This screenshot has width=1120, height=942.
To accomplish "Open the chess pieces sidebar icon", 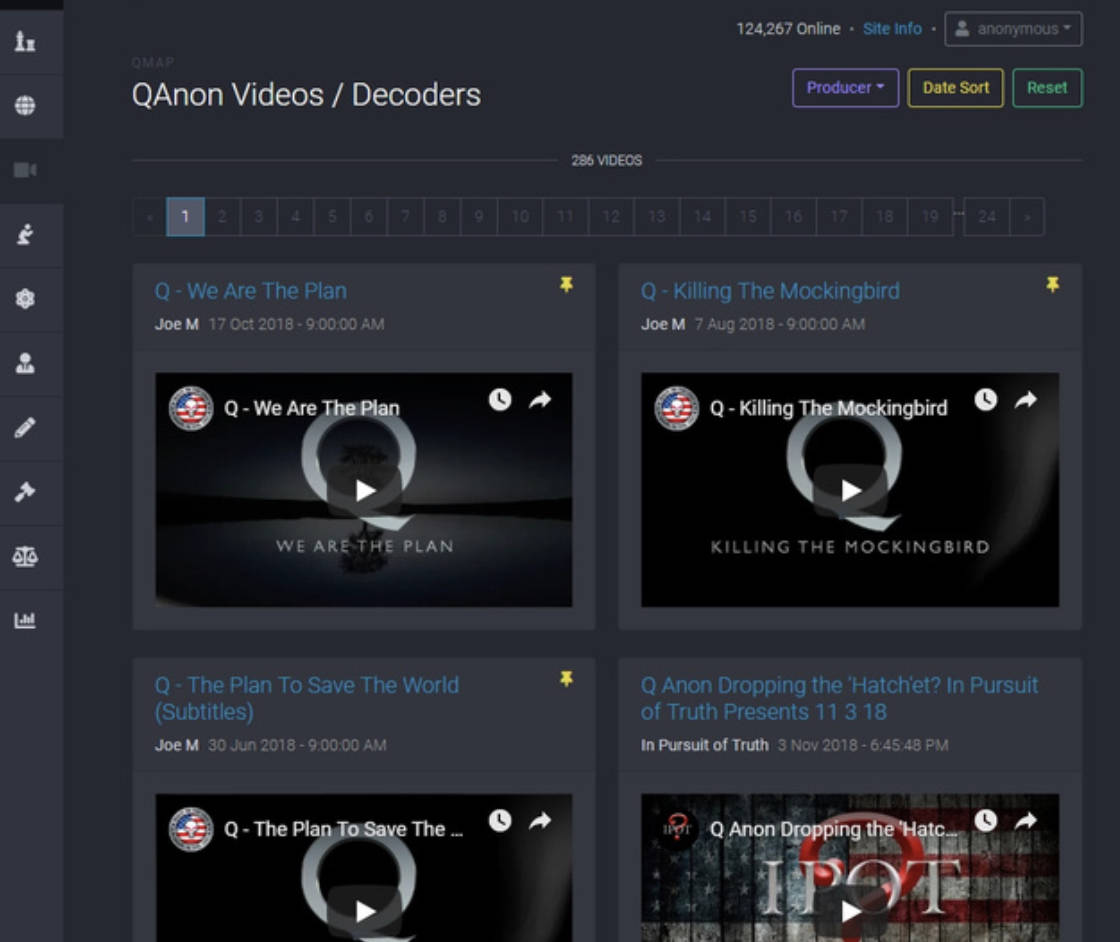I will pyautogui.click(x=25, y=41).
